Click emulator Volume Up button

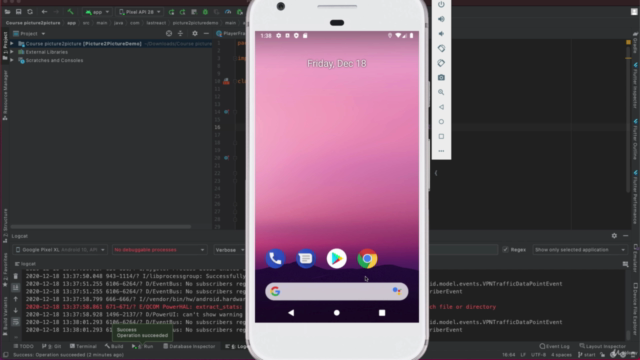[x=441, y=19]
